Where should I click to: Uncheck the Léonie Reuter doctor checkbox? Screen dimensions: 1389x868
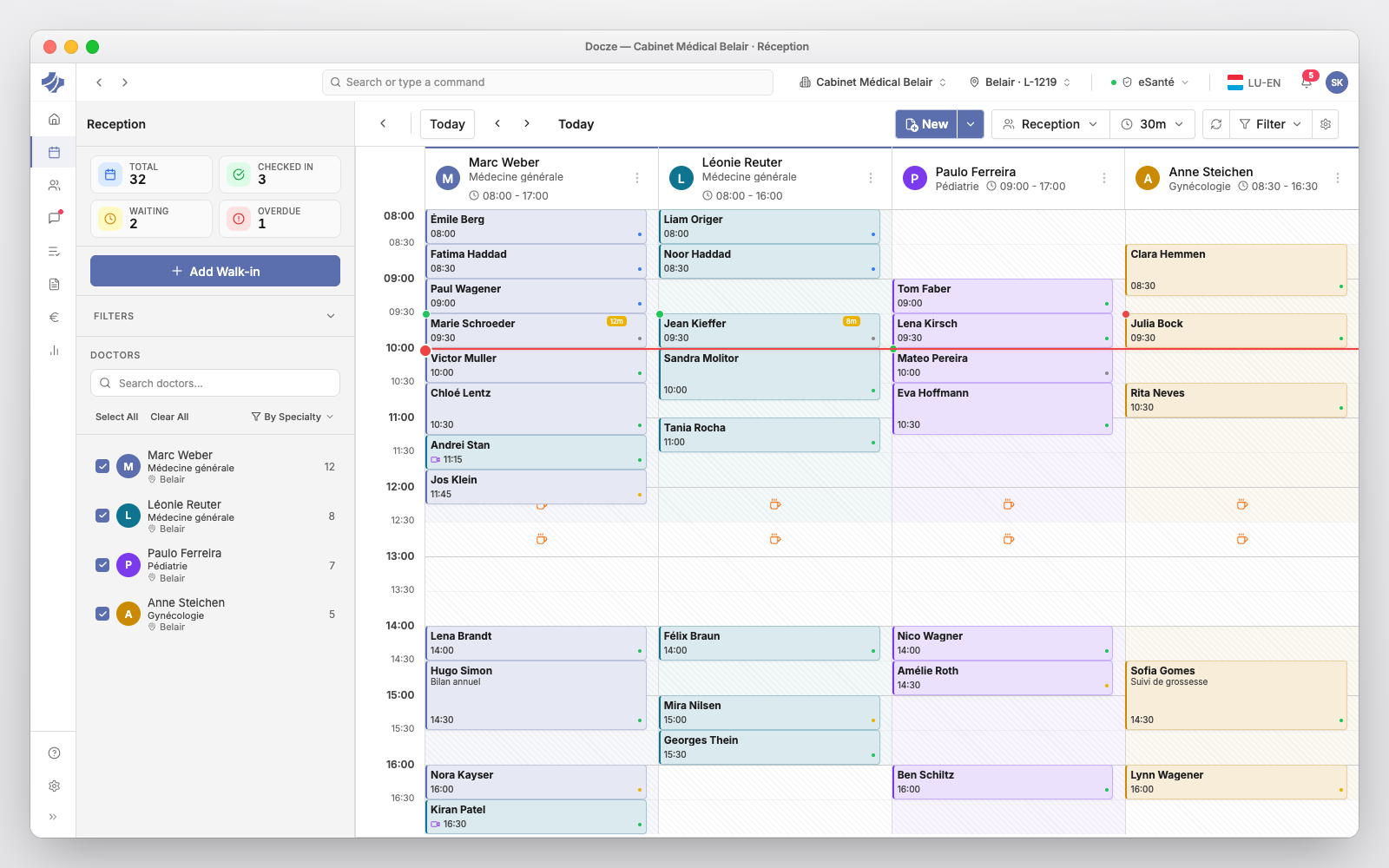[102, 516]
